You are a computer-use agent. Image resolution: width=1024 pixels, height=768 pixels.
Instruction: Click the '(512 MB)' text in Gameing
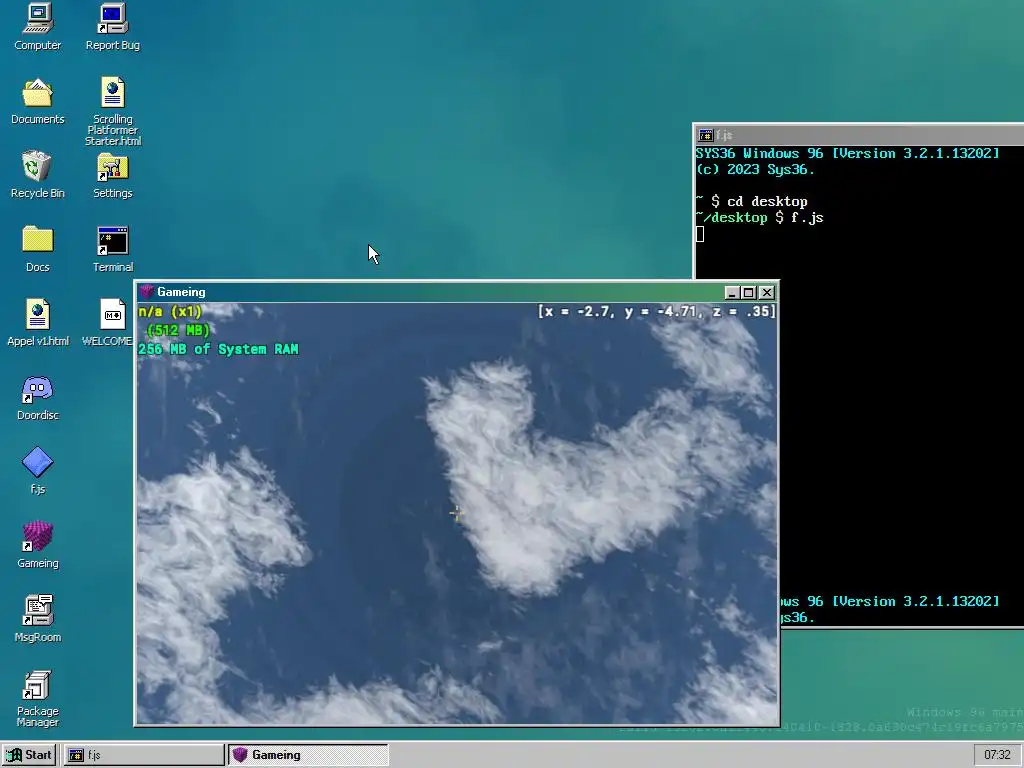coord(178,330)
